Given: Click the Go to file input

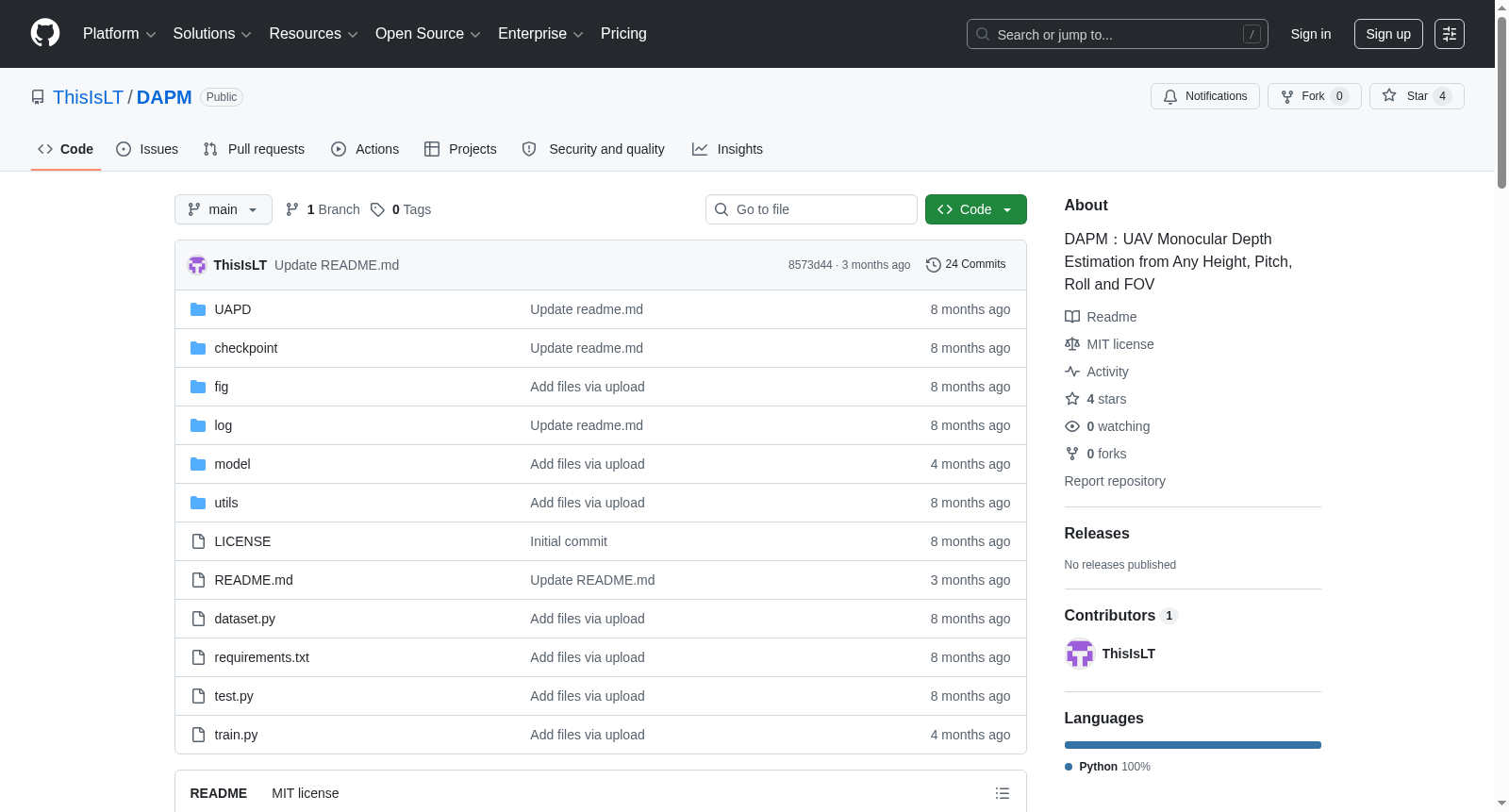Looking at the screenshot, I should [811, 209].
